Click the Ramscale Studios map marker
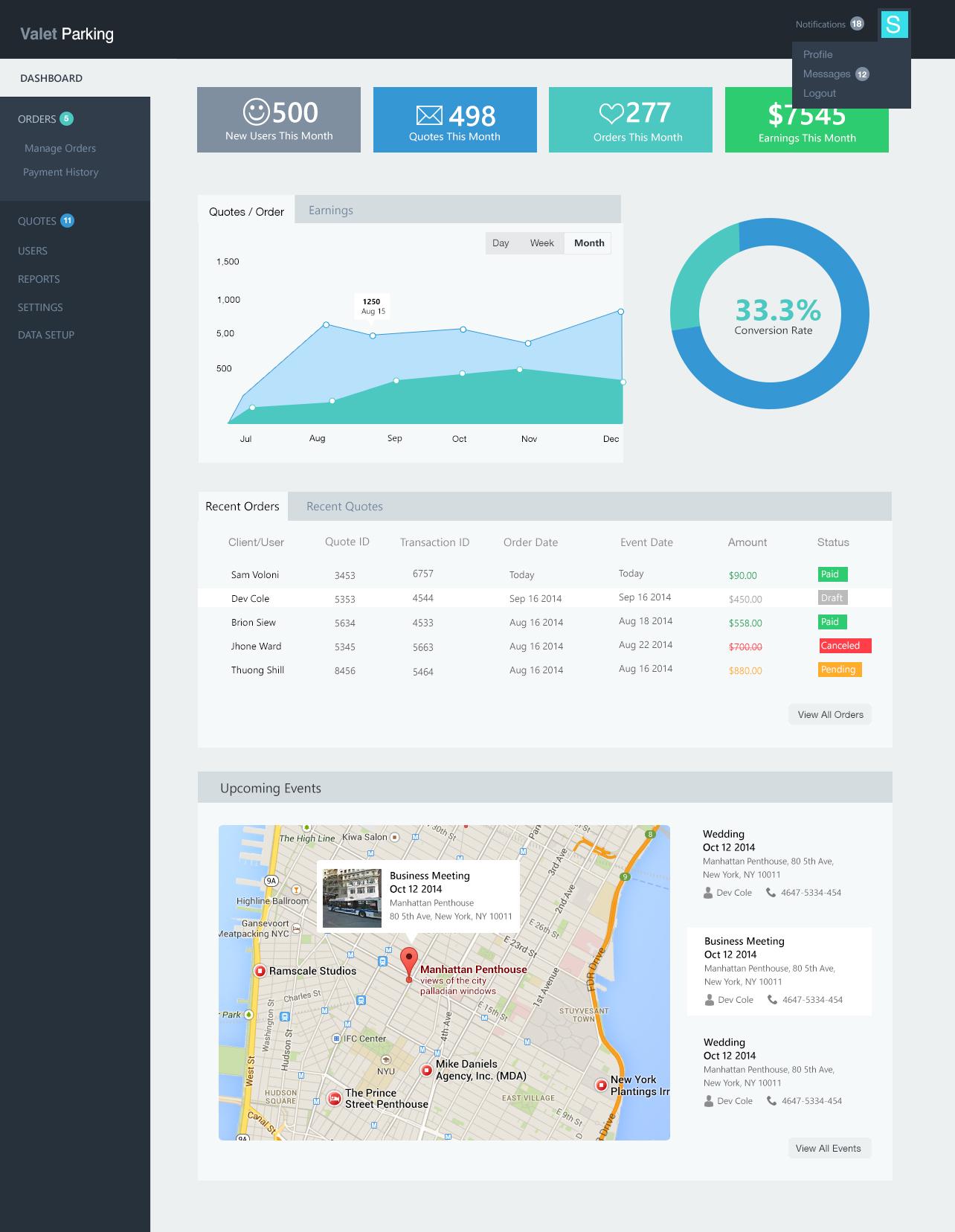 tap(260, 971)
